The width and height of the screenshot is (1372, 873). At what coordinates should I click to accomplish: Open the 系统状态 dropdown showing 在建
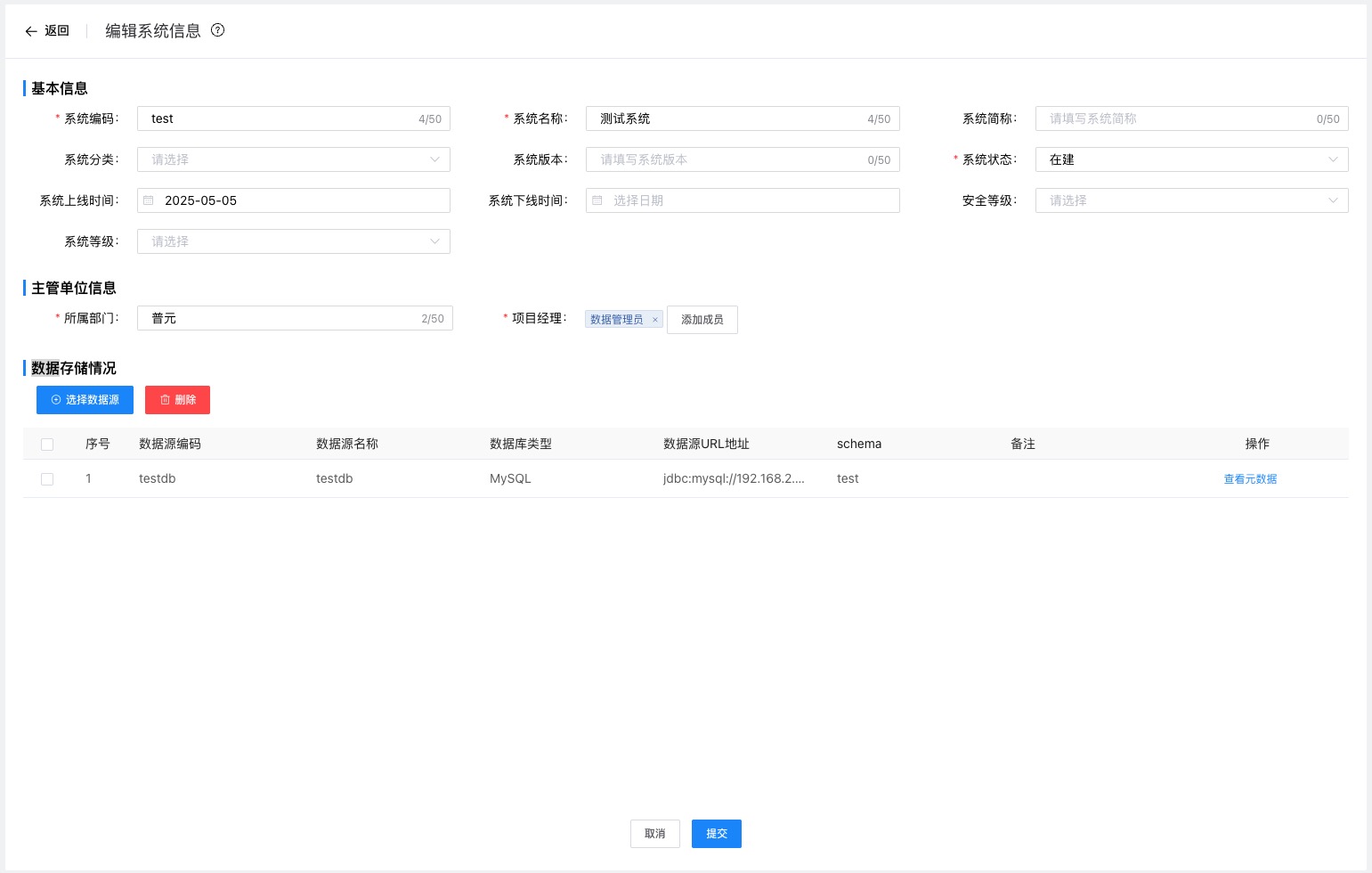(1191, 159)
